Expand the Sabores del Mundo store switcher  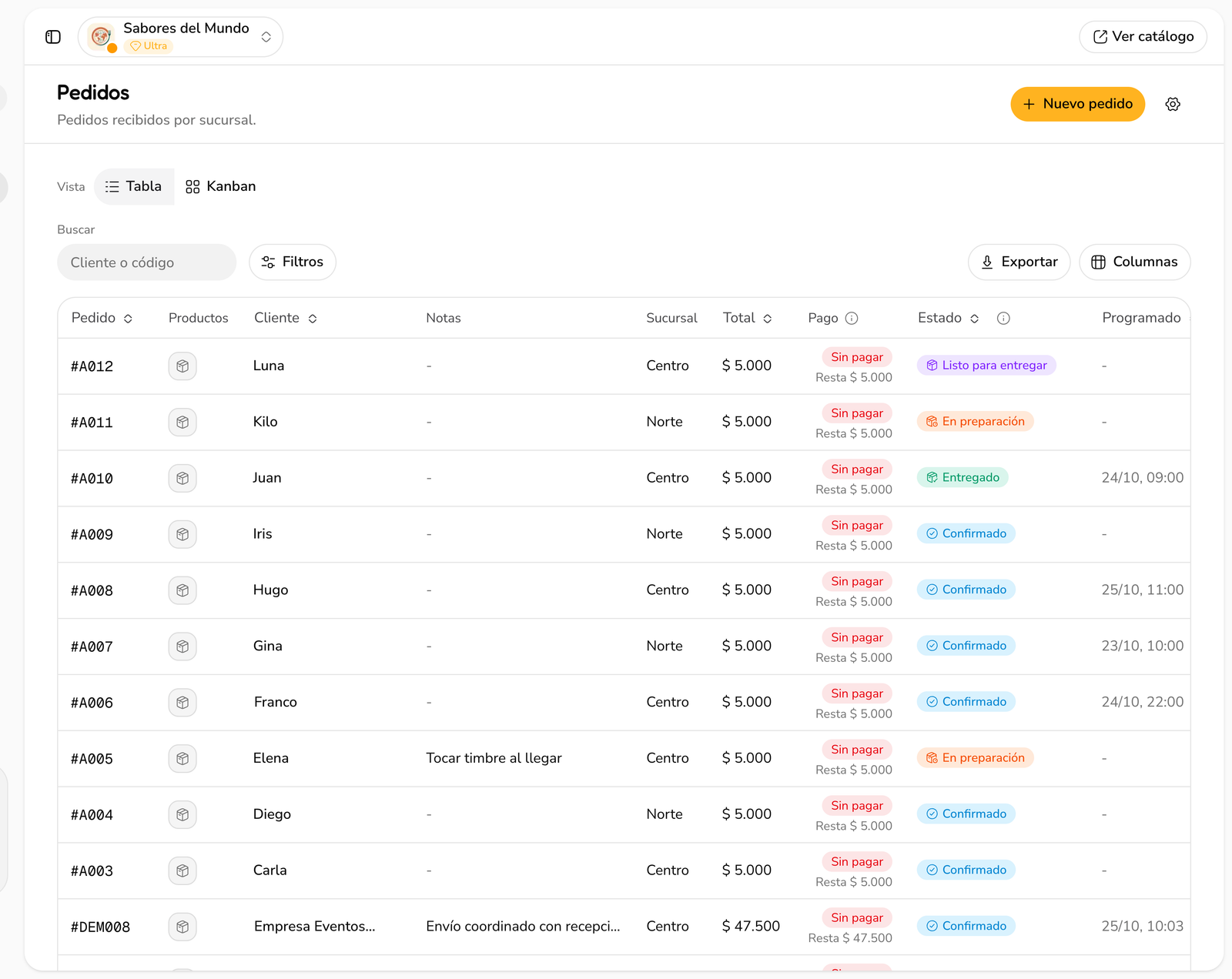point(266,37)
